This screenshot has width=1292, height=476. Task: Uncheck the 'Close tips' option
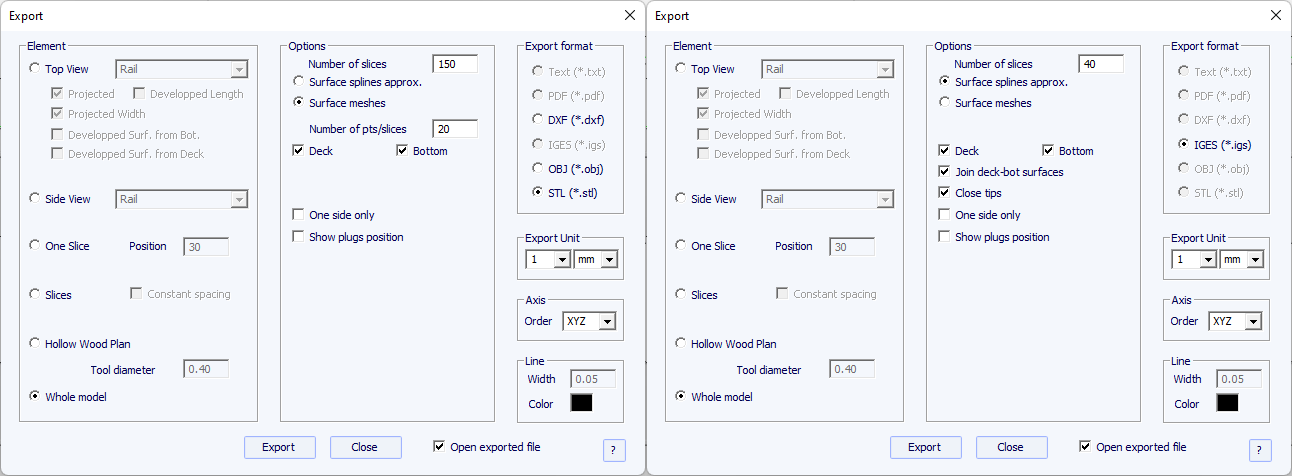[x=945, y=193]
